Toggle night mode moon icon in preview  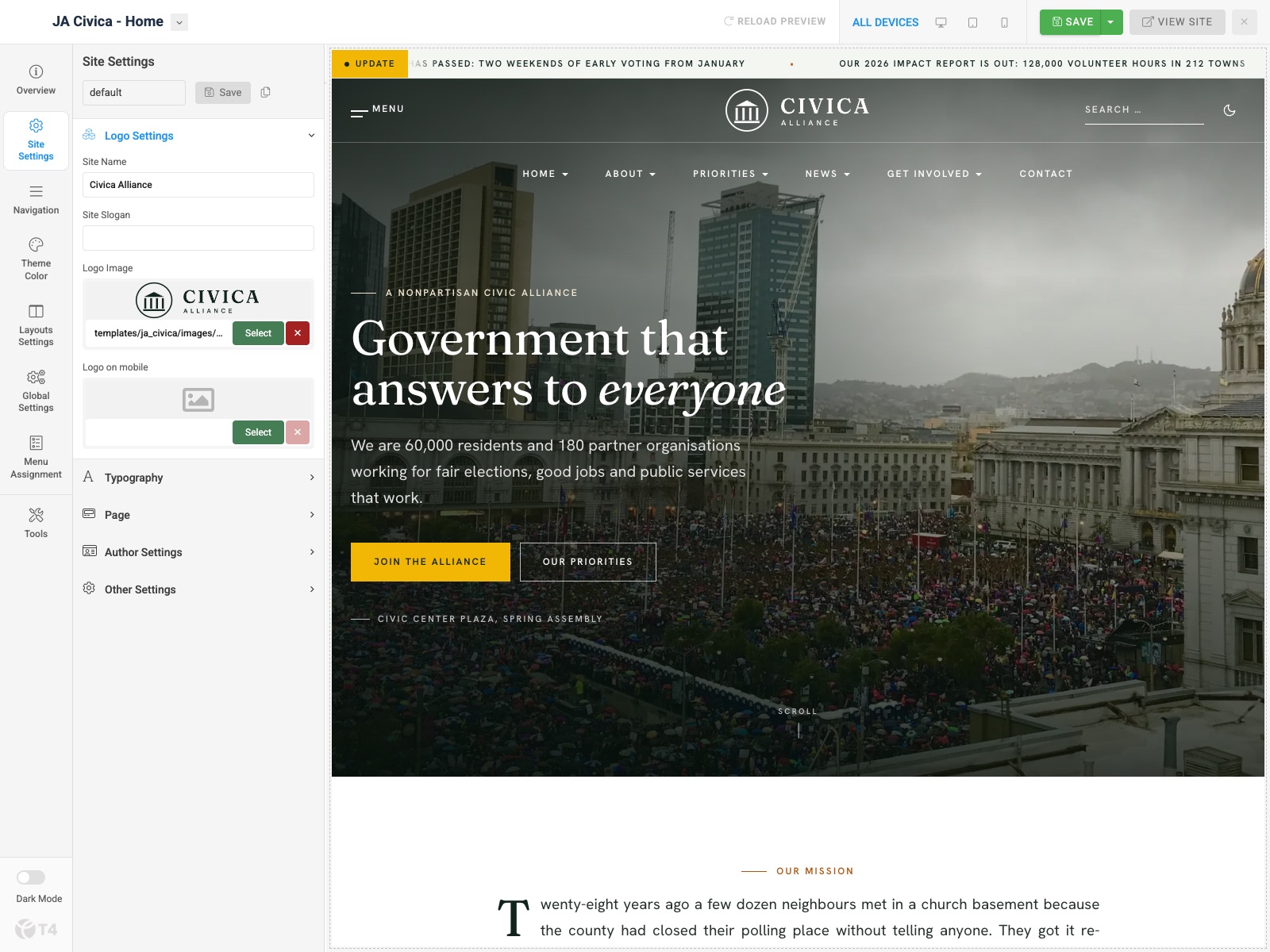click(x=1230, y=110)
